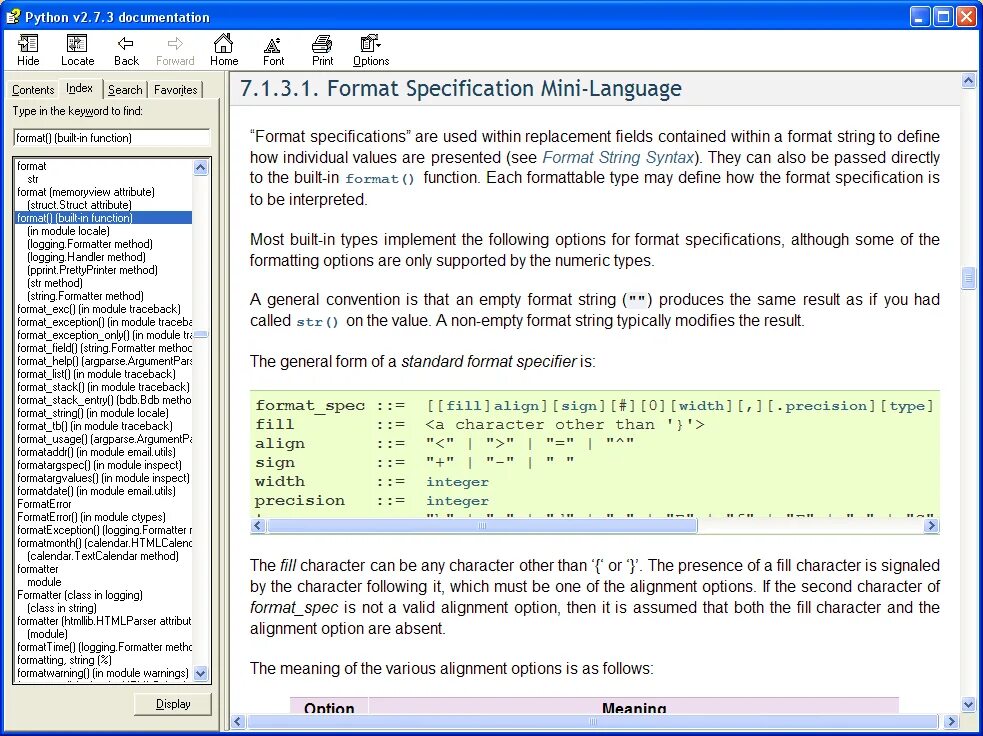
Task: Click content pane vertical scrollbar thumb
Action: coord(968,278)
